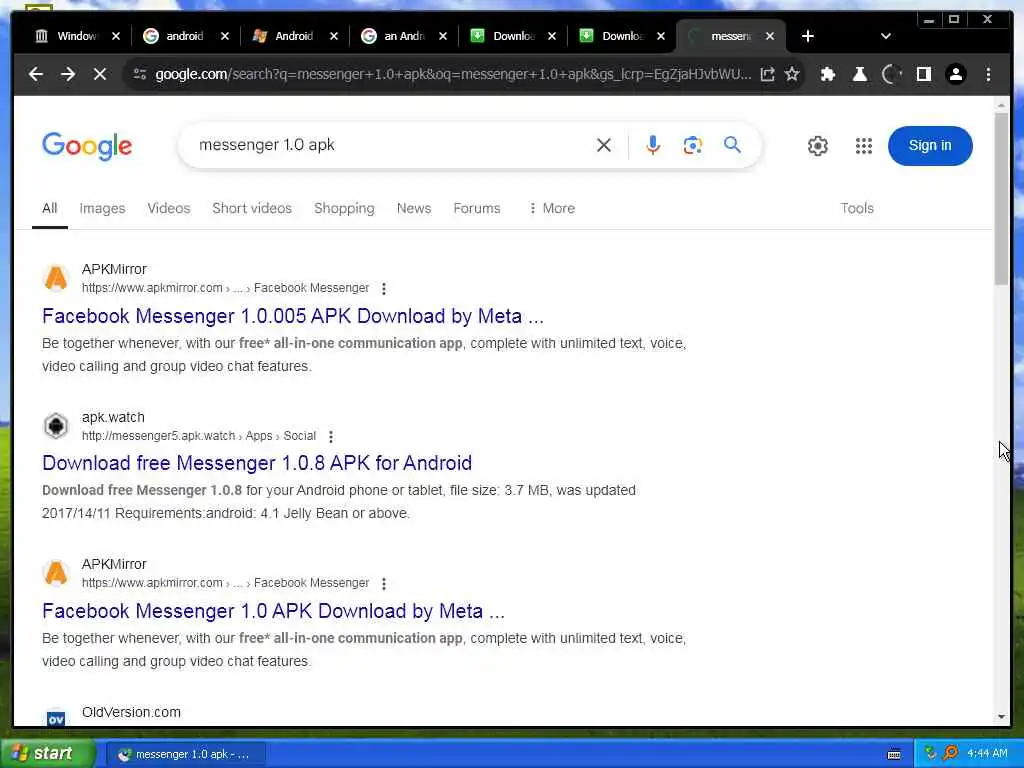Bookmark this page with the star icon
The width and height of the screenshot is (1024, 768).
tap(792, 74)
